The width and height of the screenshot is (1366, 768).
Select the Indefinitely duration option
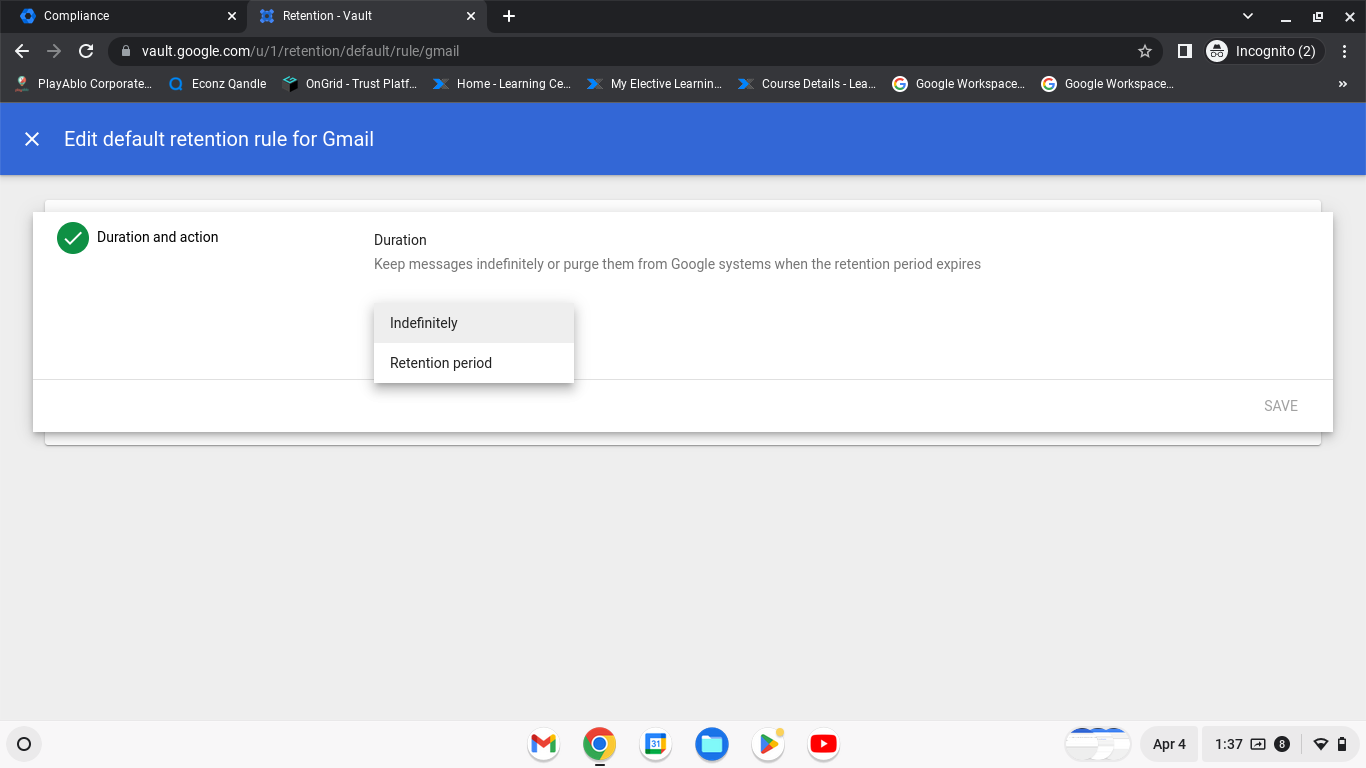coord(474,323)
